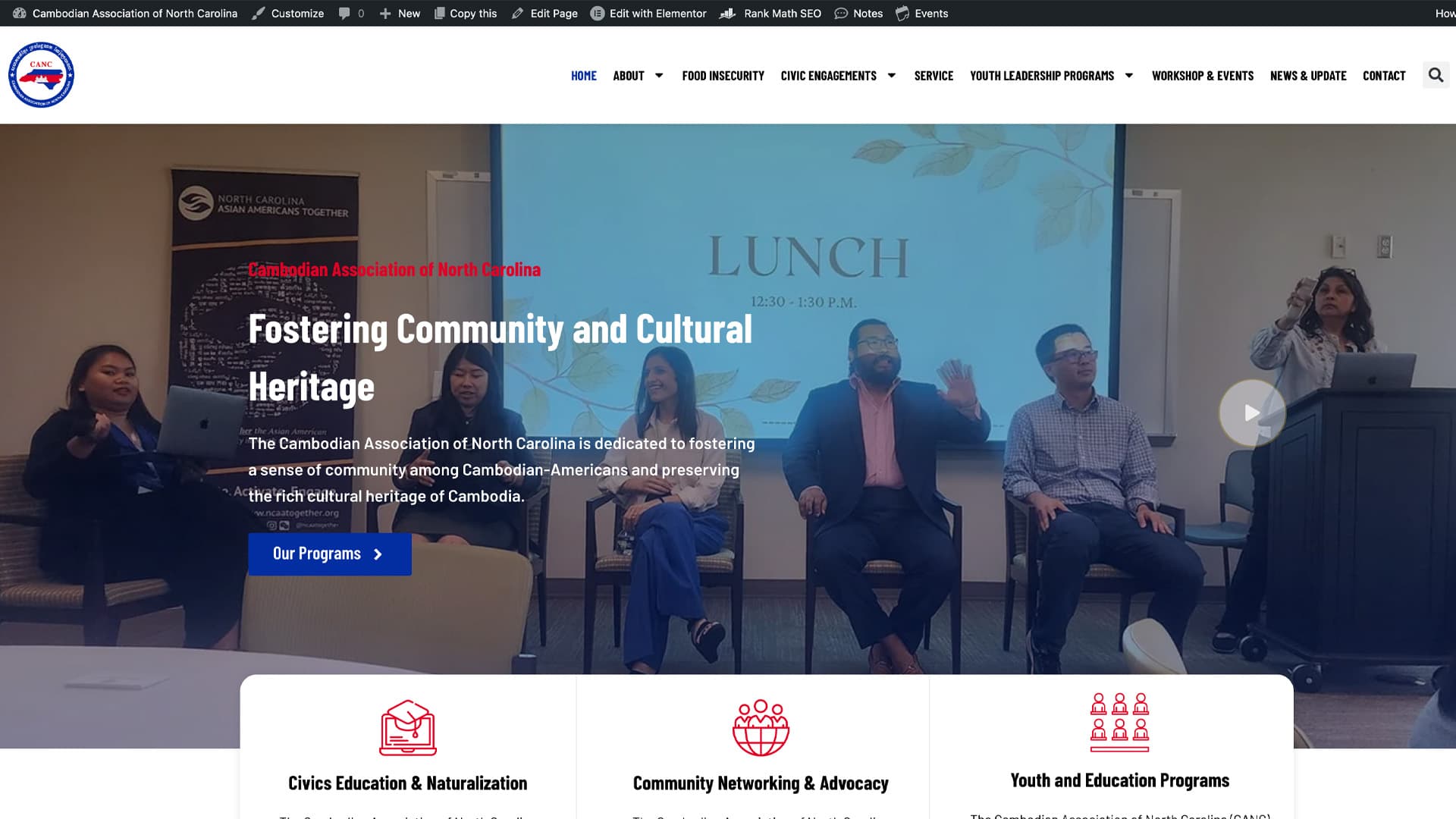1456x819 pixels.
Task: Click the CANC logo in the header
Action: tap(41, 75)
